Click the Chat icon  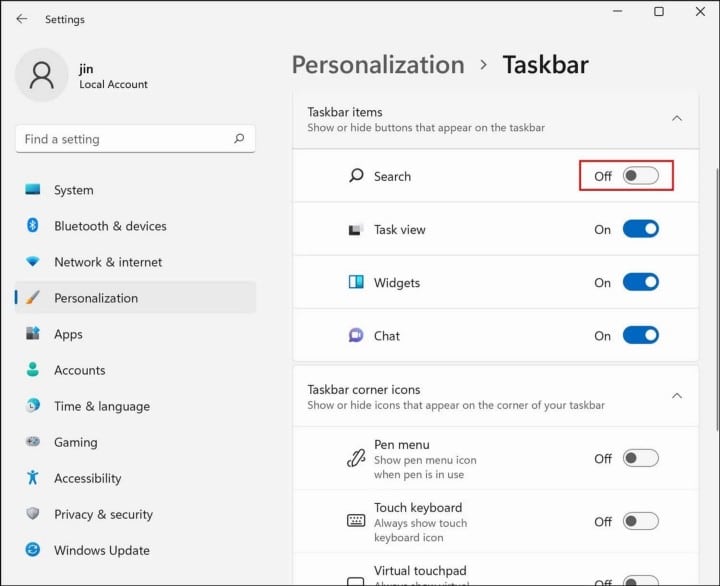coord(356,335)
